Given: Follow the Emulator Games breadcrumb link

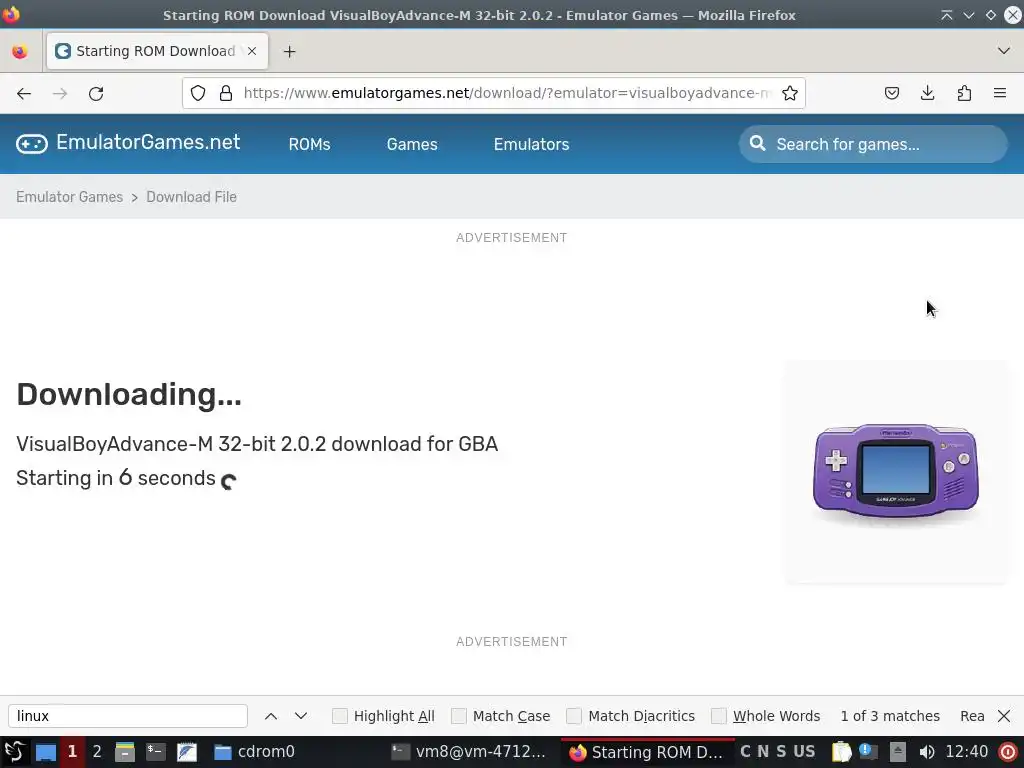Looking at the screenshot, I should pos(69,197).
